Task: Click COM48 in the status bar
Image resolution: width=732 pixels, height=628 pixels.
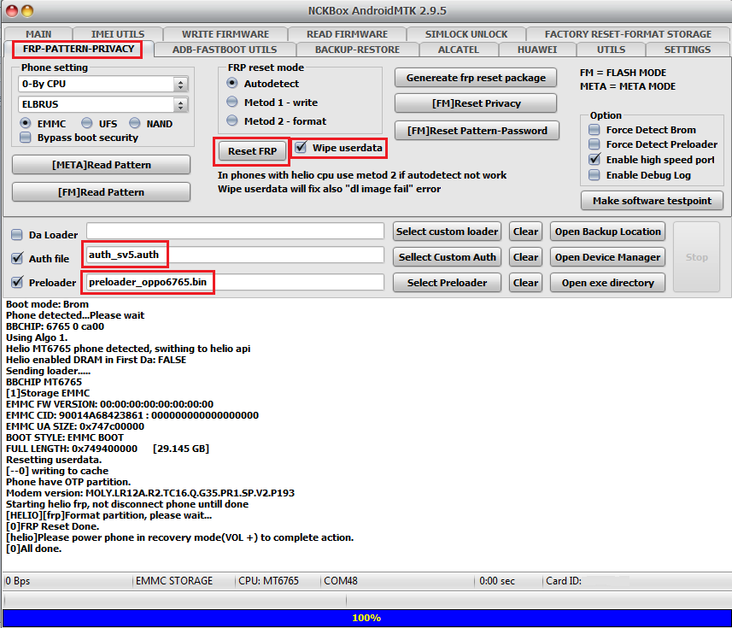Action: point(340,581)
